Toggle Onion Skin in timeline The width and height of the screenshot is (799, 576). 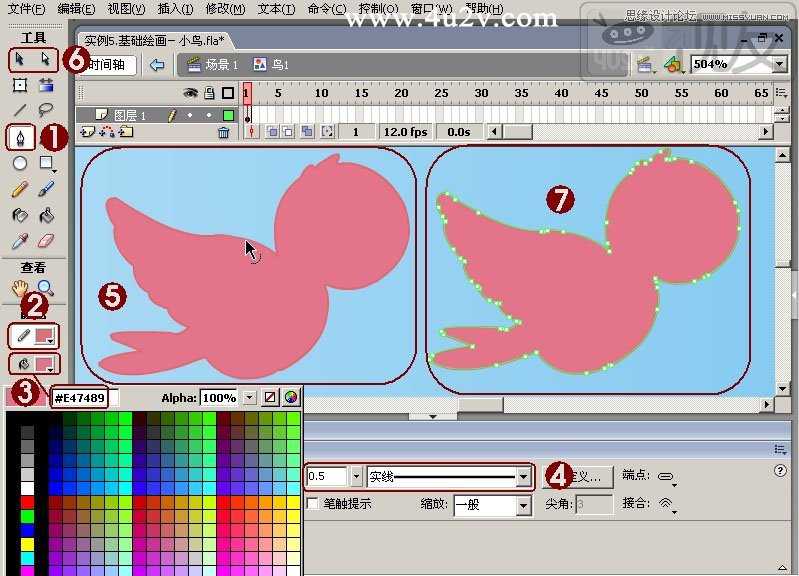point(273,132)
